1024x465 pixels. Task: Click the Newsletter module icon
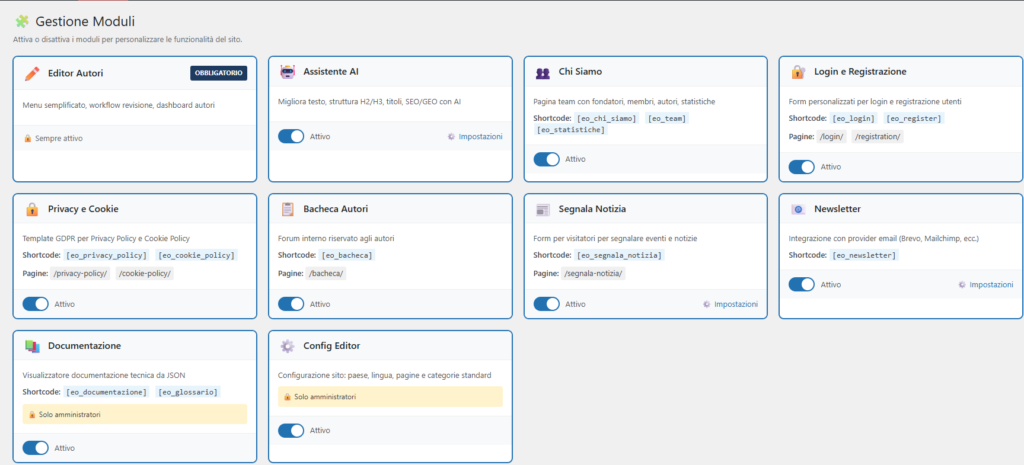point(798,210)
